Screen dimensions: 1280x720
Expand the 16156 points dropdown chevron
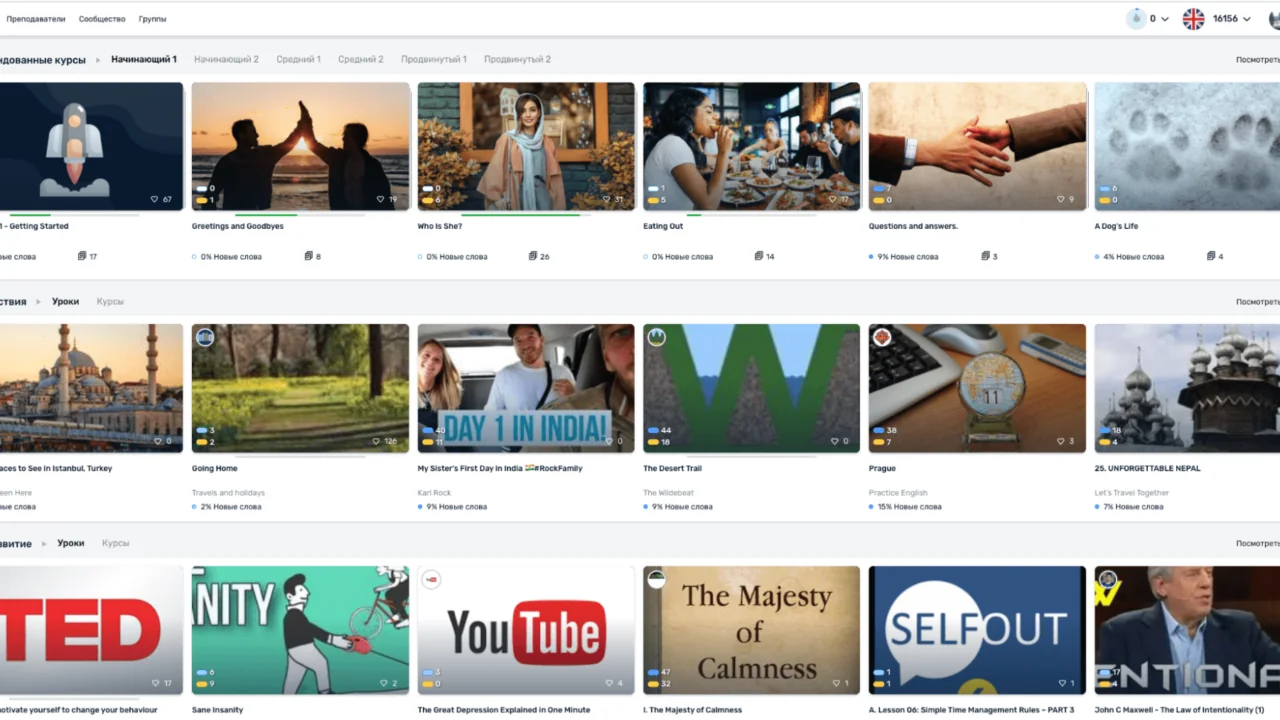(1246, 19)
